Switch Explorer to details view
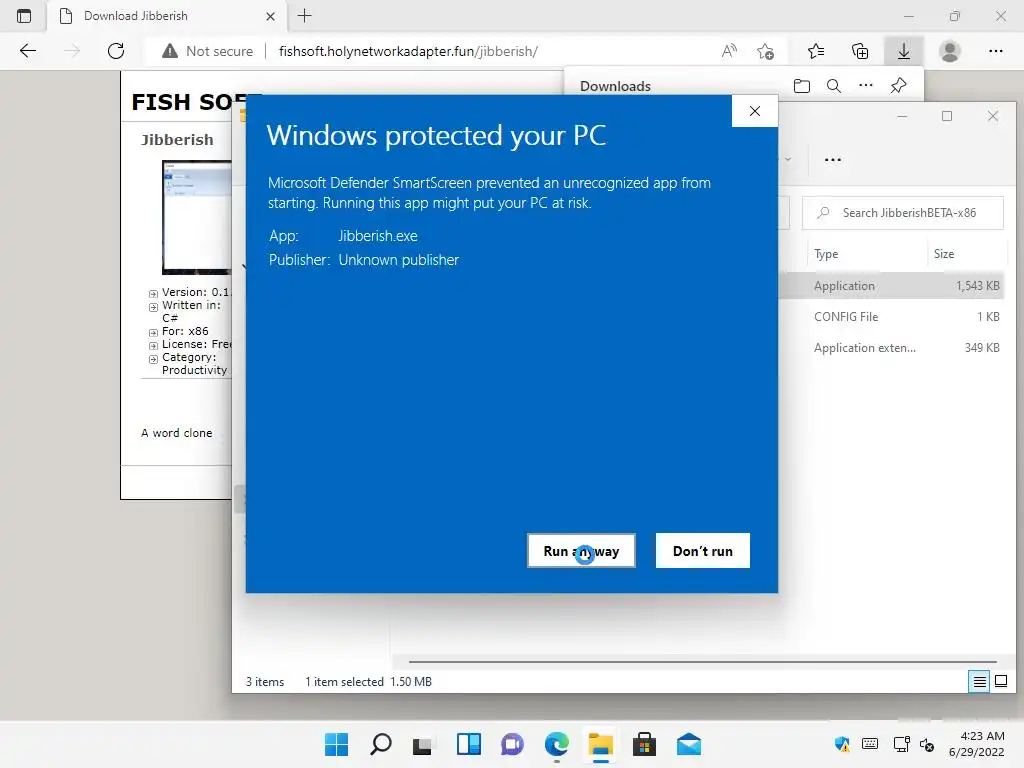The height and width of the screenshot is (768, 1024). 980,682
